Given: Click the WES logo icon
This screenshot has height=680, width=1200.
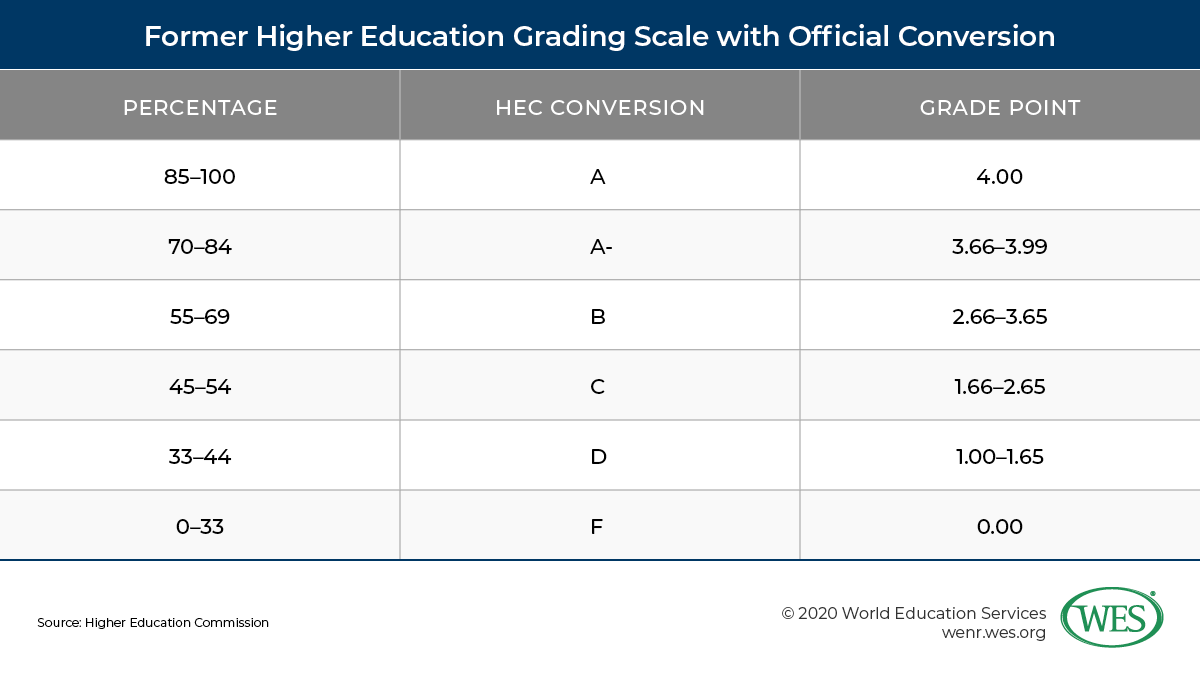Looking at the screenshot, I should click(1111, 617).
